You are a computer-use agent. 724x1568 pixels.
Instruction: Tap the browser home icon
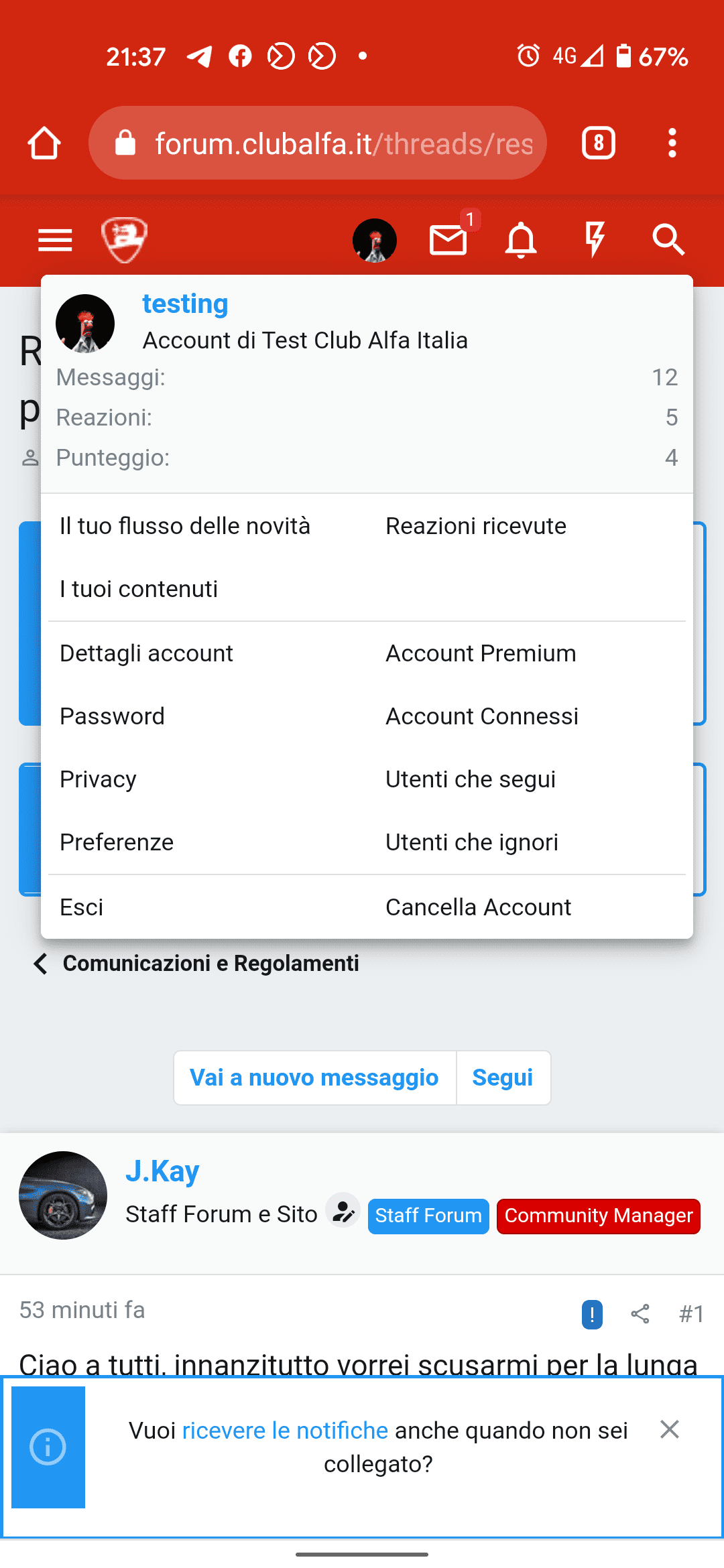[44, 143]
